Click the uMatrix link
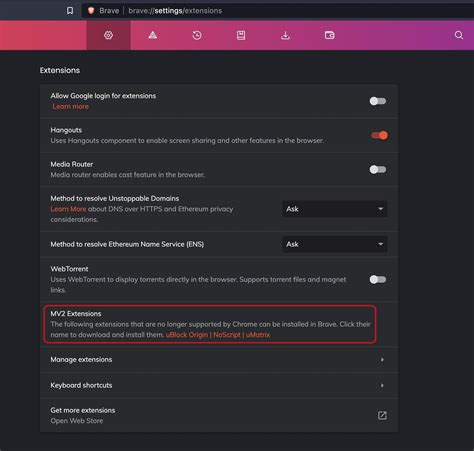Viewport: 474px width, 451px height. (x=258, y=335)
